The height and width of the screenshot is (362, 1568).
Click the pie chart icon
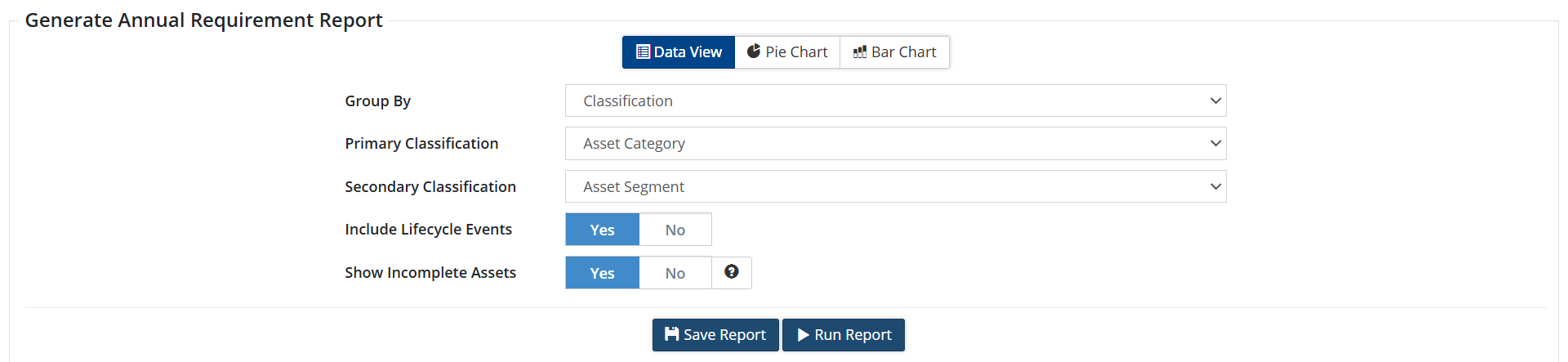[x=754, y=51]
